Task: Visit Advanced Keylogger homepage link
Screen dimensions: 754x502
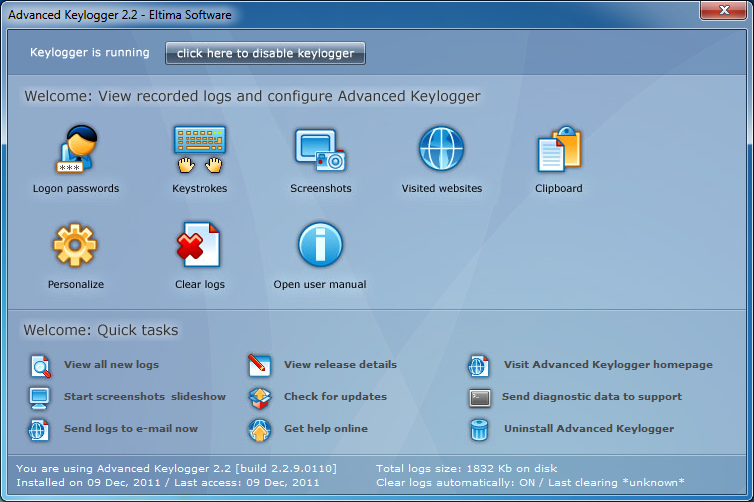Action: pos(608,365)
